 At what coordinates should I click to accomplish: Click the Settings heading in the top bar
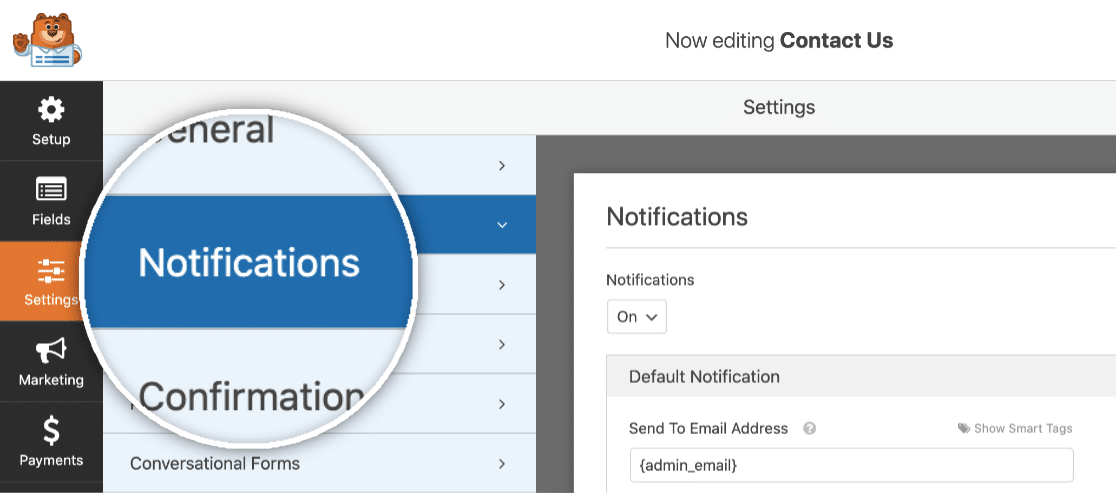coord(779,107)
